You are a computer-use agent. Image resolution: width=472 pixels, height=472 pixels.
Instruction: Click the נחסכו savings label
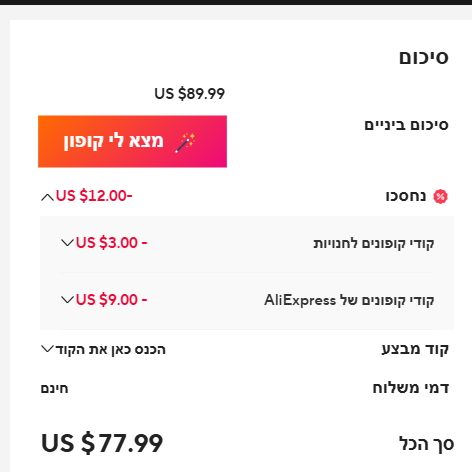(406, 196)
